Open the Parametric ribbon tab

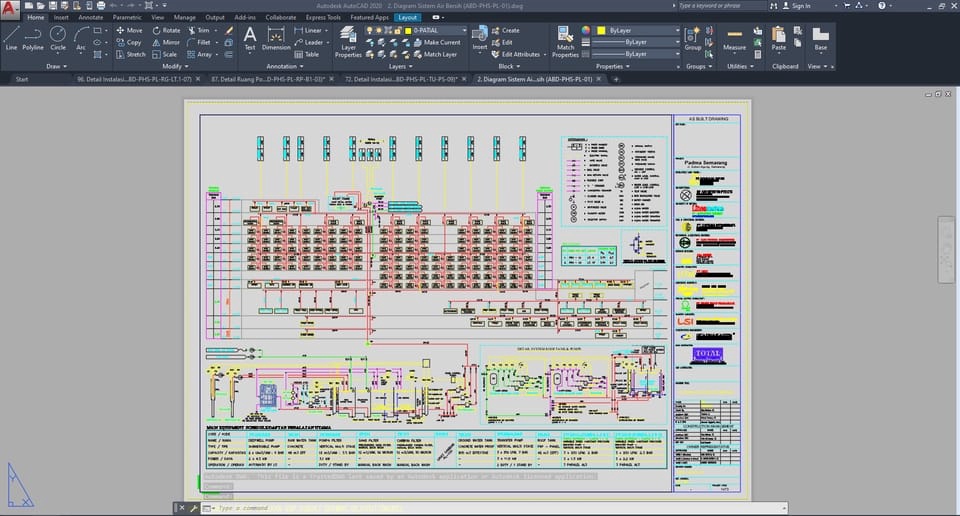click(127, 17)
